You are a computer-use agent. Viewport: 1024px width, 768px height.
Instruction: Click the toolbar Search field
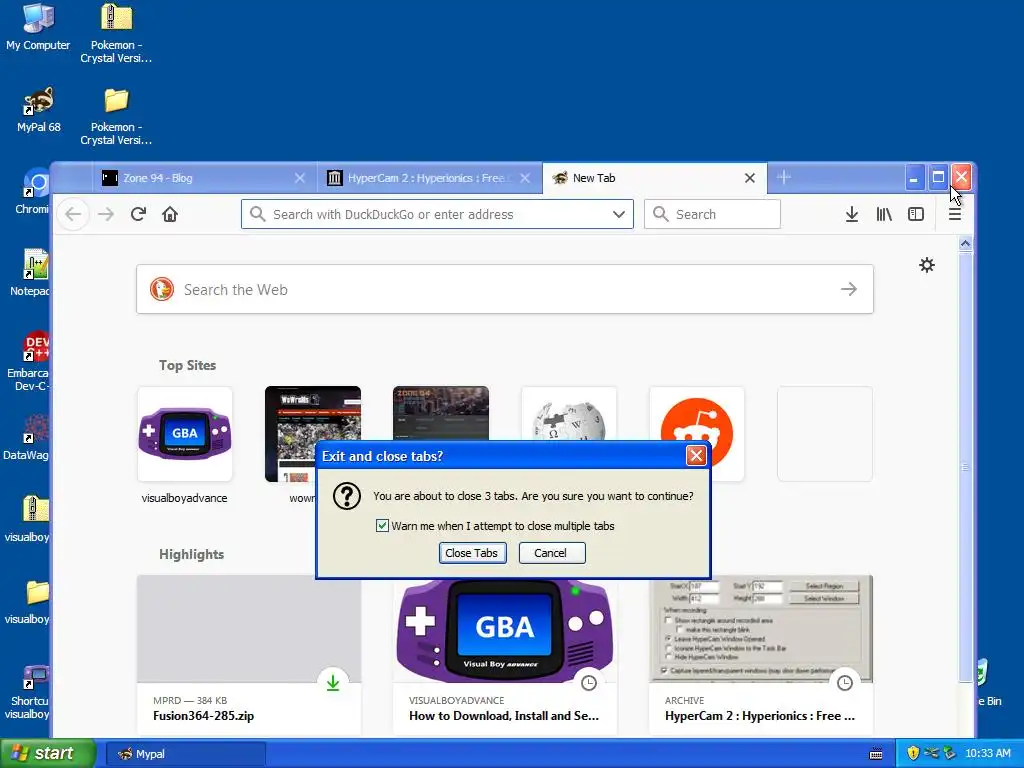pyautogui.click(x=712, y=214)
